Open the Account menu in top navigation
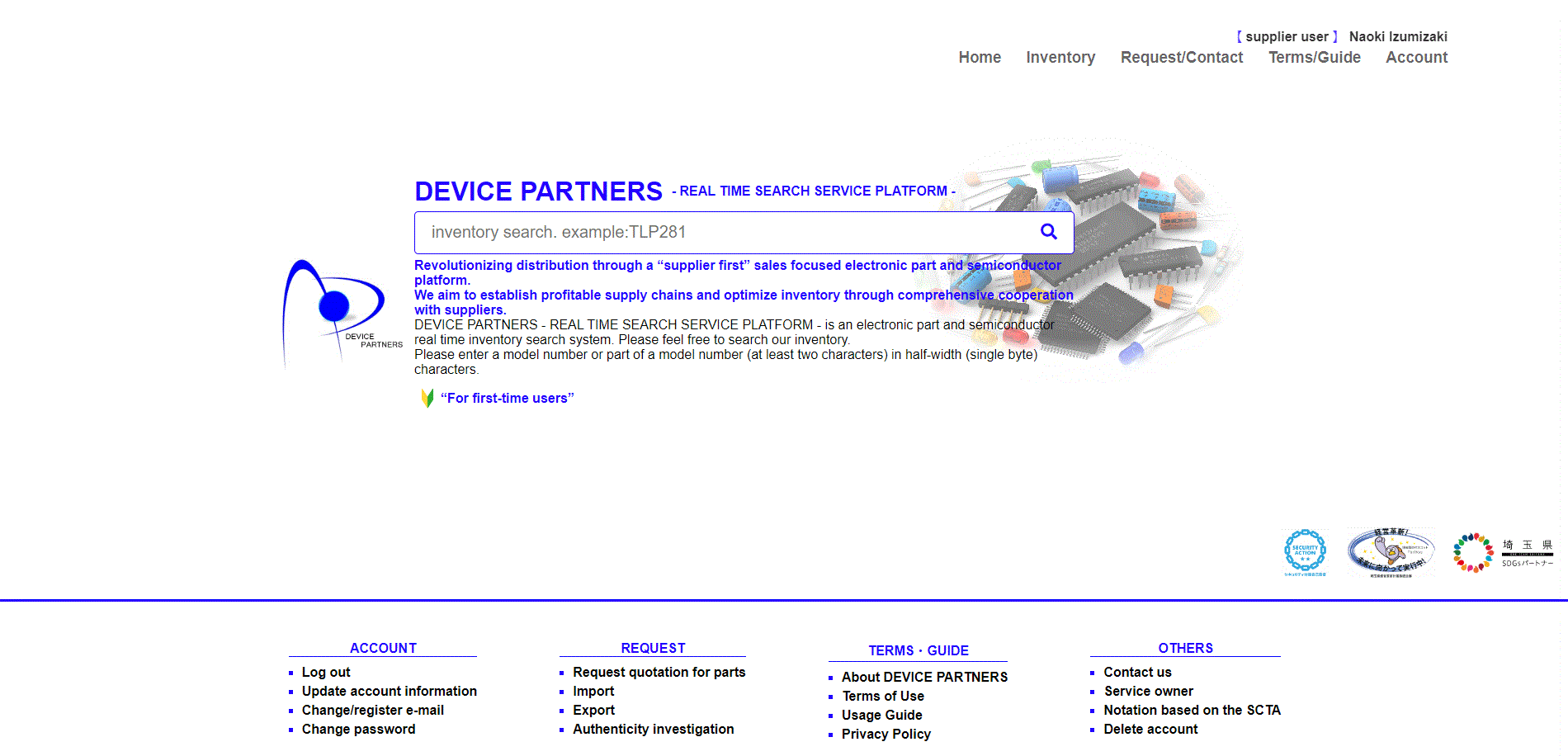 coord(1416,57)
